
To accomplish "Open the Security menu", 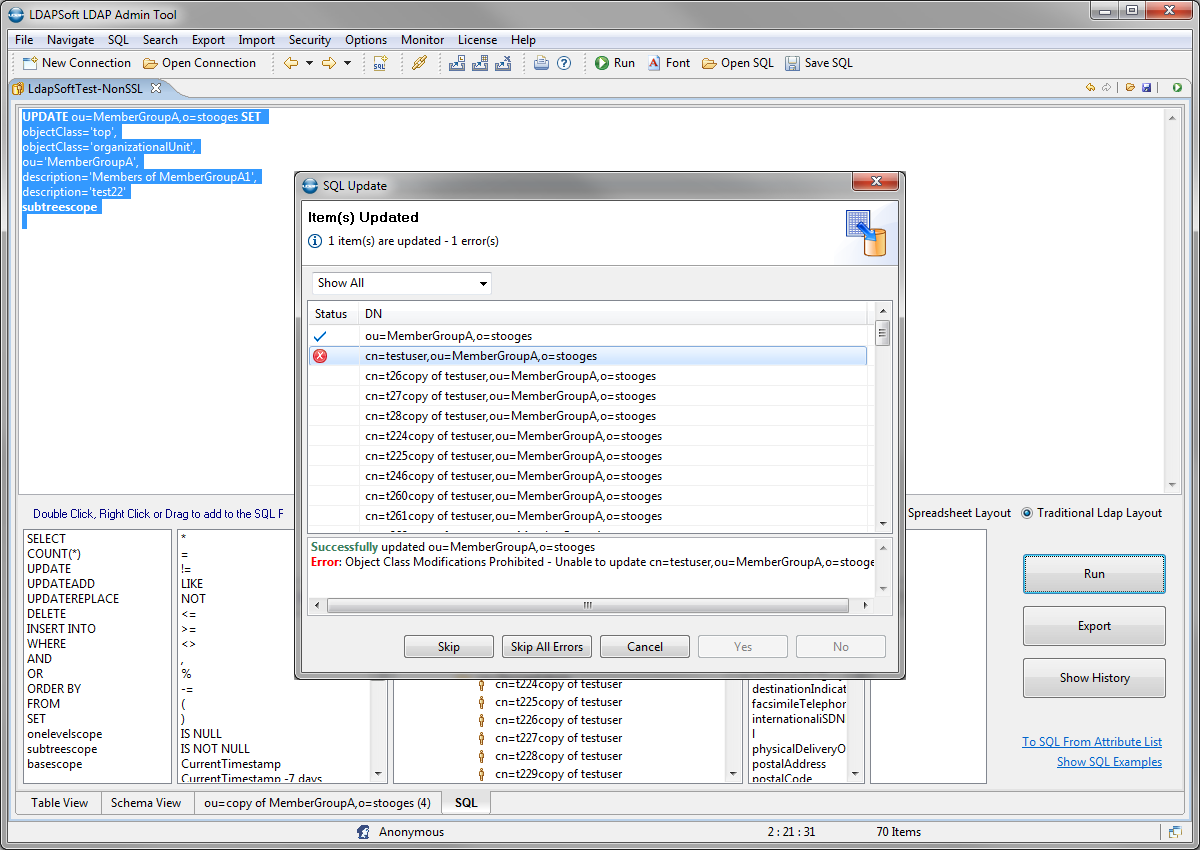I will point(309,40).
